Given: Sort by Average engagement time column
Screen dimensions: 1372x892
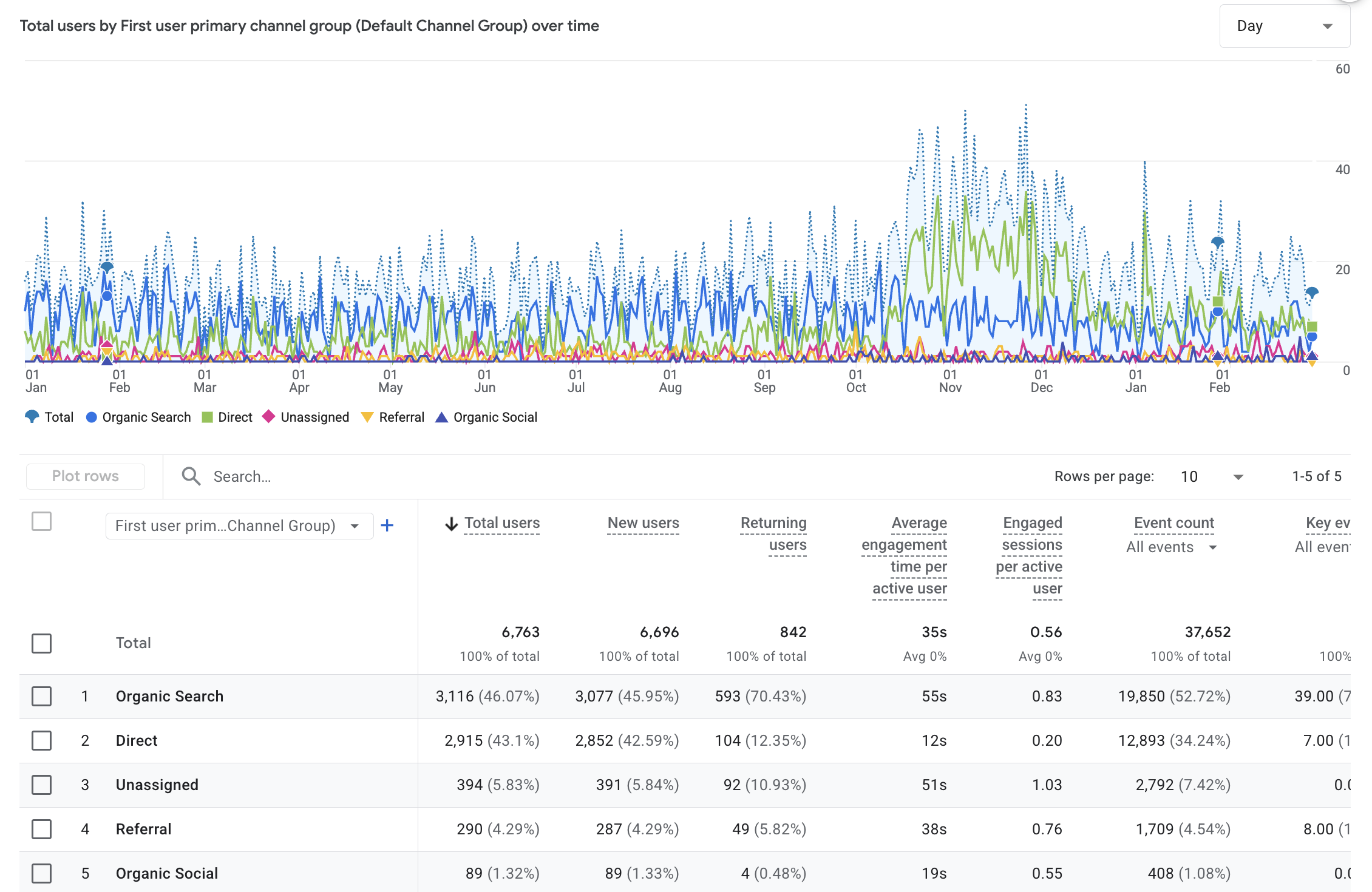Looking at the screenshot, I should pyautogui.click(x=905, y=556).
